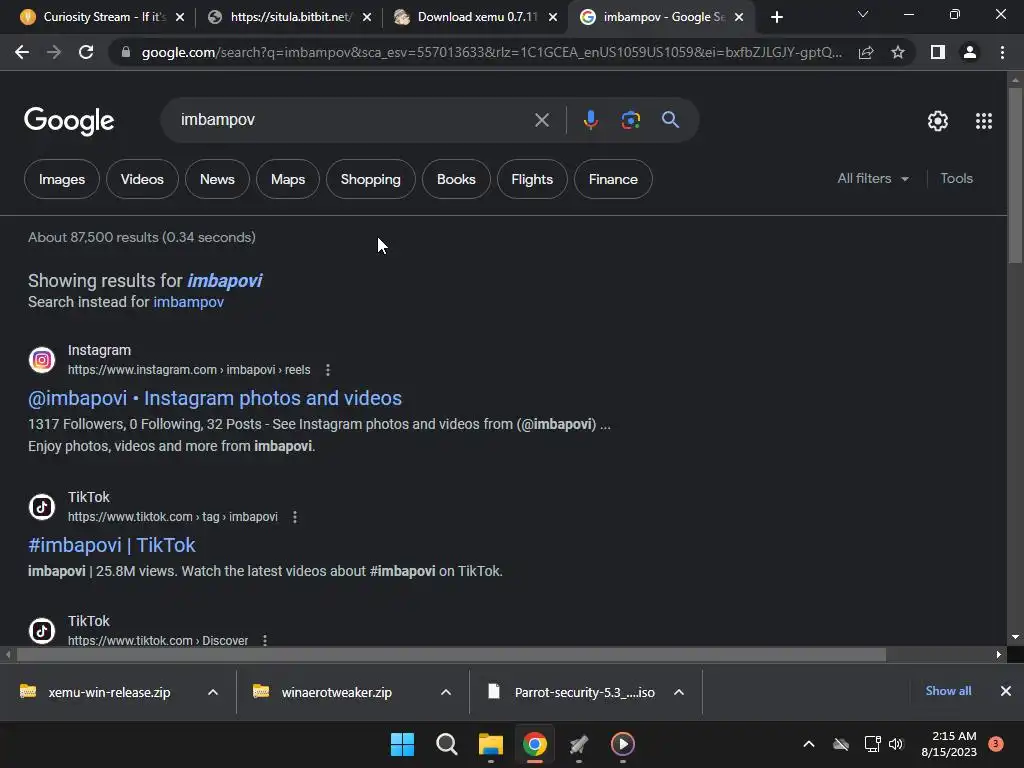Show all downloads
Viewport: 1024px width, 768px height.
948,691
